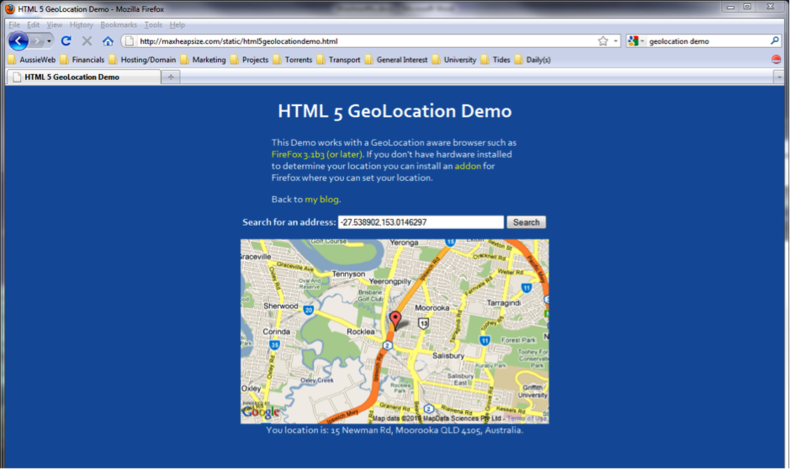Click the red icon at bookmarks bar end
This screenshot has height=469, width=790.
click(x=776, y=59)
